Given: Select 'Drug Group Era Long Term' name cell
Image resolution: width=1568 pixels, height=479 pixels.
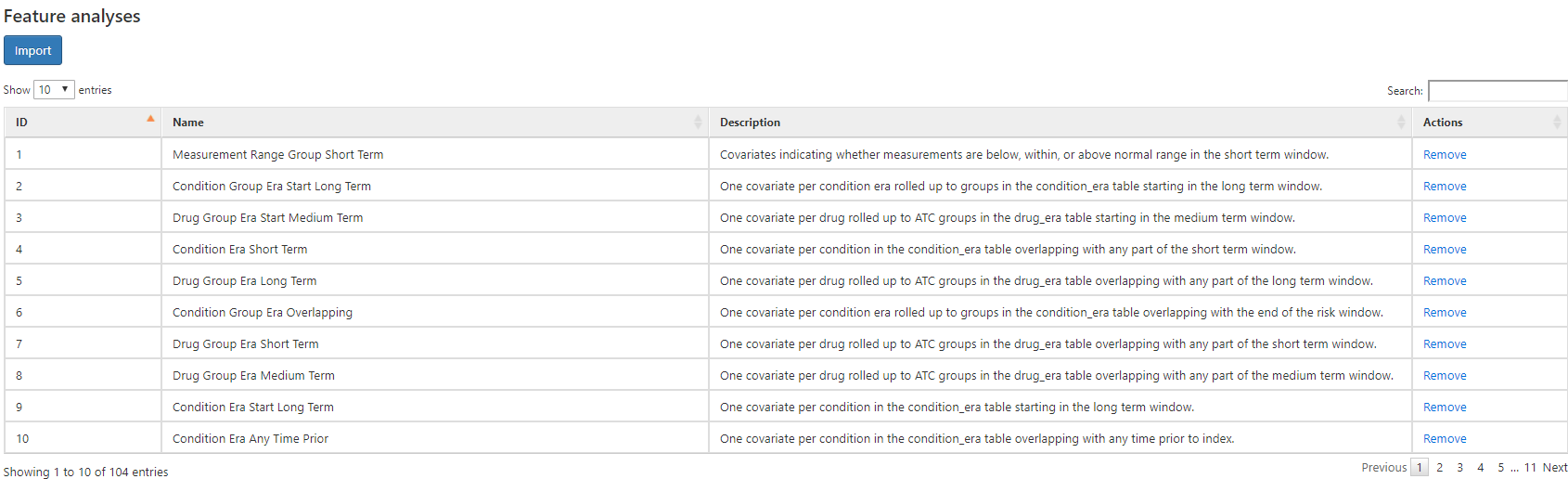Looking at the screenshot, I should coord(434,280).
